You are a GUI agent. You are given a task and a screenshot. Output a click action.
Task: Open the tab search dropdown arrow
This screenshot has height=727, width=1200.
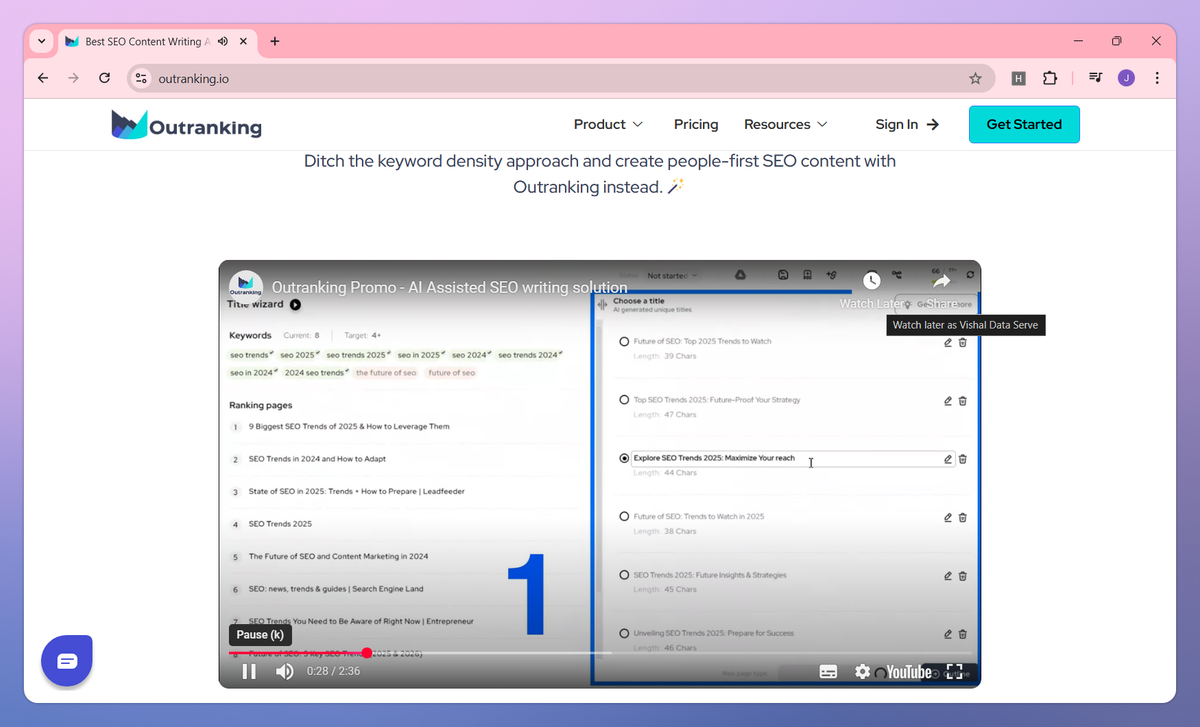(41, 42)
